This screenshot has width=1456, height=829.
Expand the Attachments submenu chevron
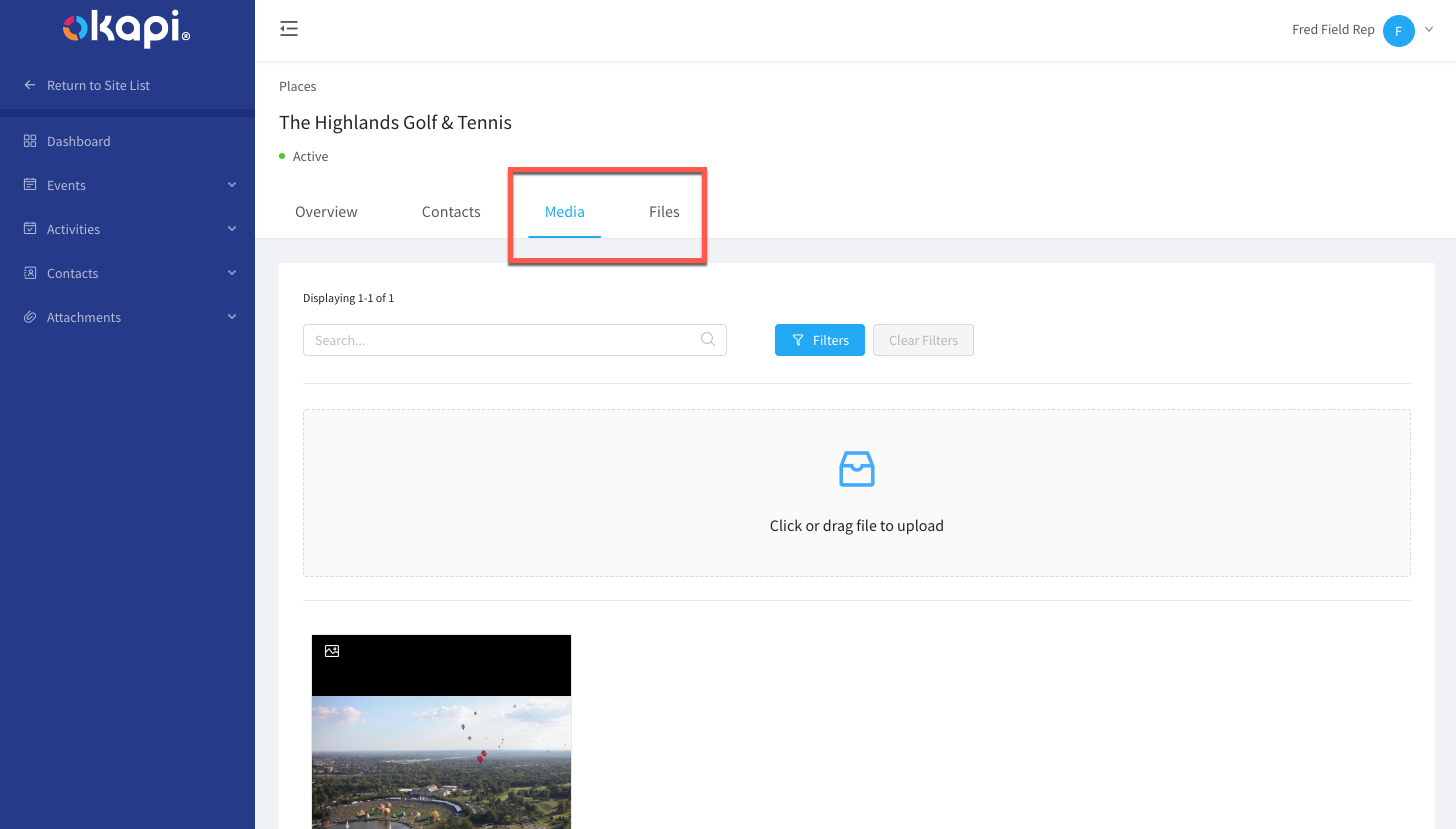232,317
